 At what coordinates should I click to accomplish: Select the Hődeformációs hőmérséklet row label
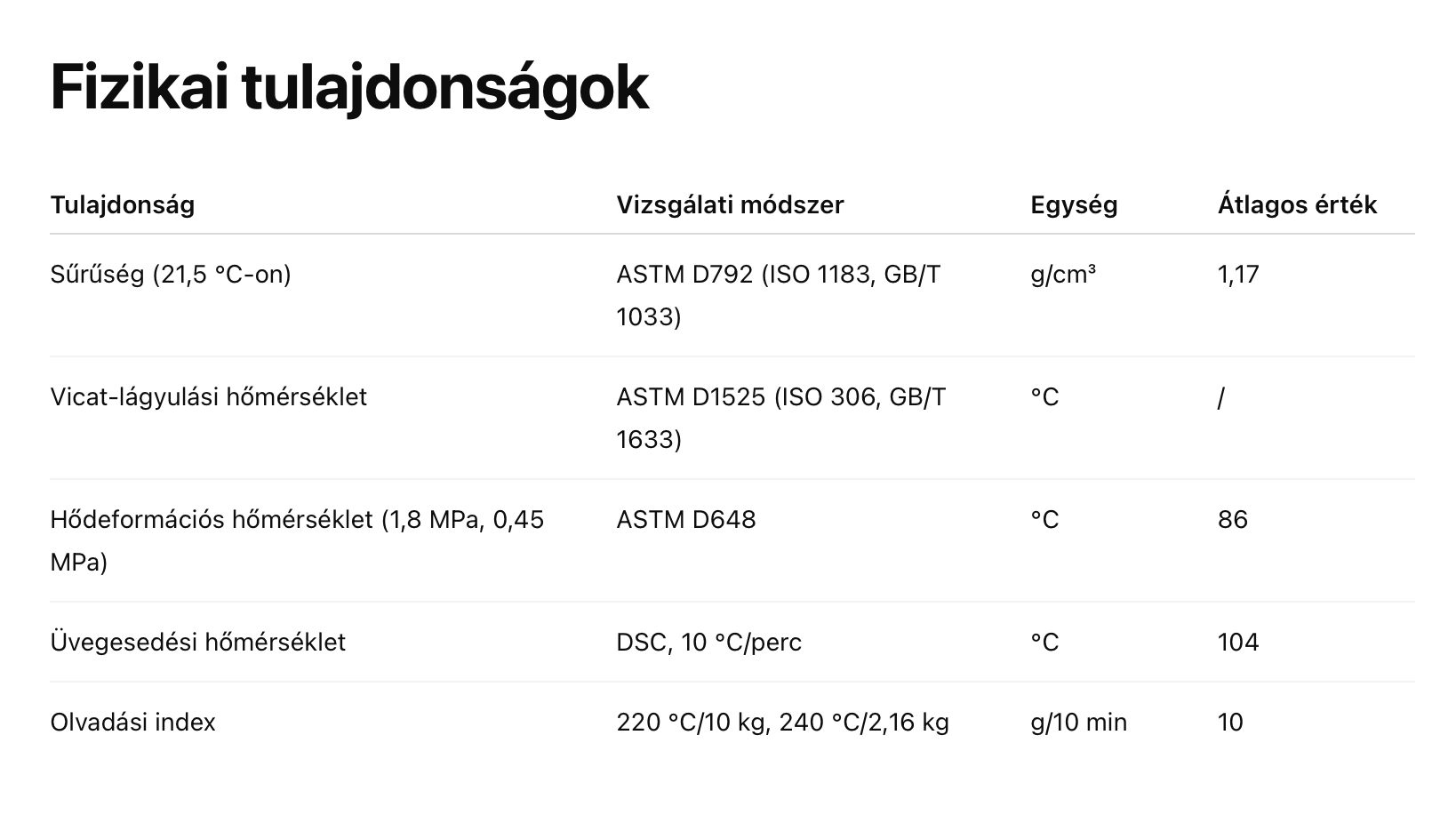[297, 540]
